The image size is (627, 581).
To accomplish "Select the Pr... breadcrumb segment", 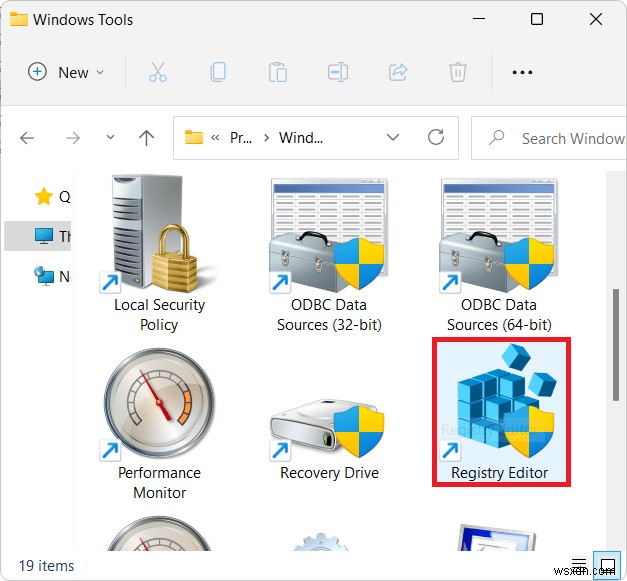I will coord(241,138).
